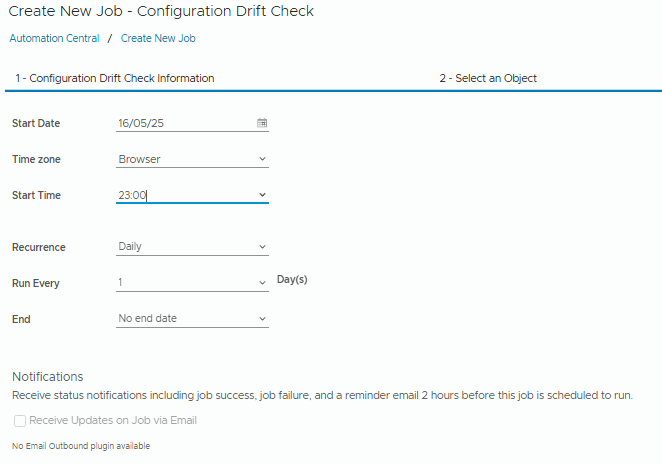The height and width of the screenshot is (464, 662).
Task: Go to the 'Select an Object' step tab
Action: tap(488, 78)
